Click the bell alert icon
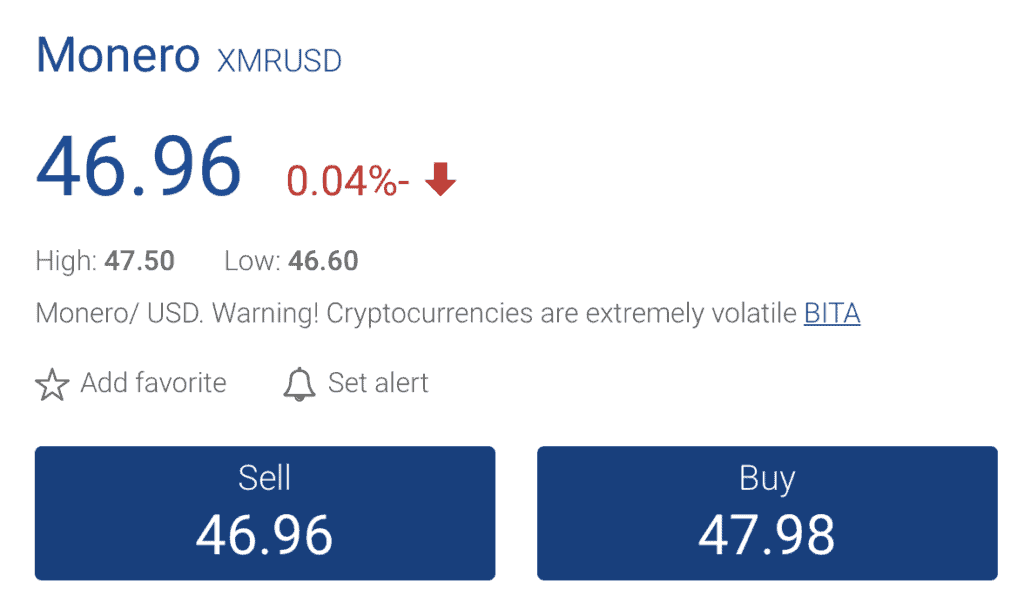1024x610 pixels. point(299,385)
